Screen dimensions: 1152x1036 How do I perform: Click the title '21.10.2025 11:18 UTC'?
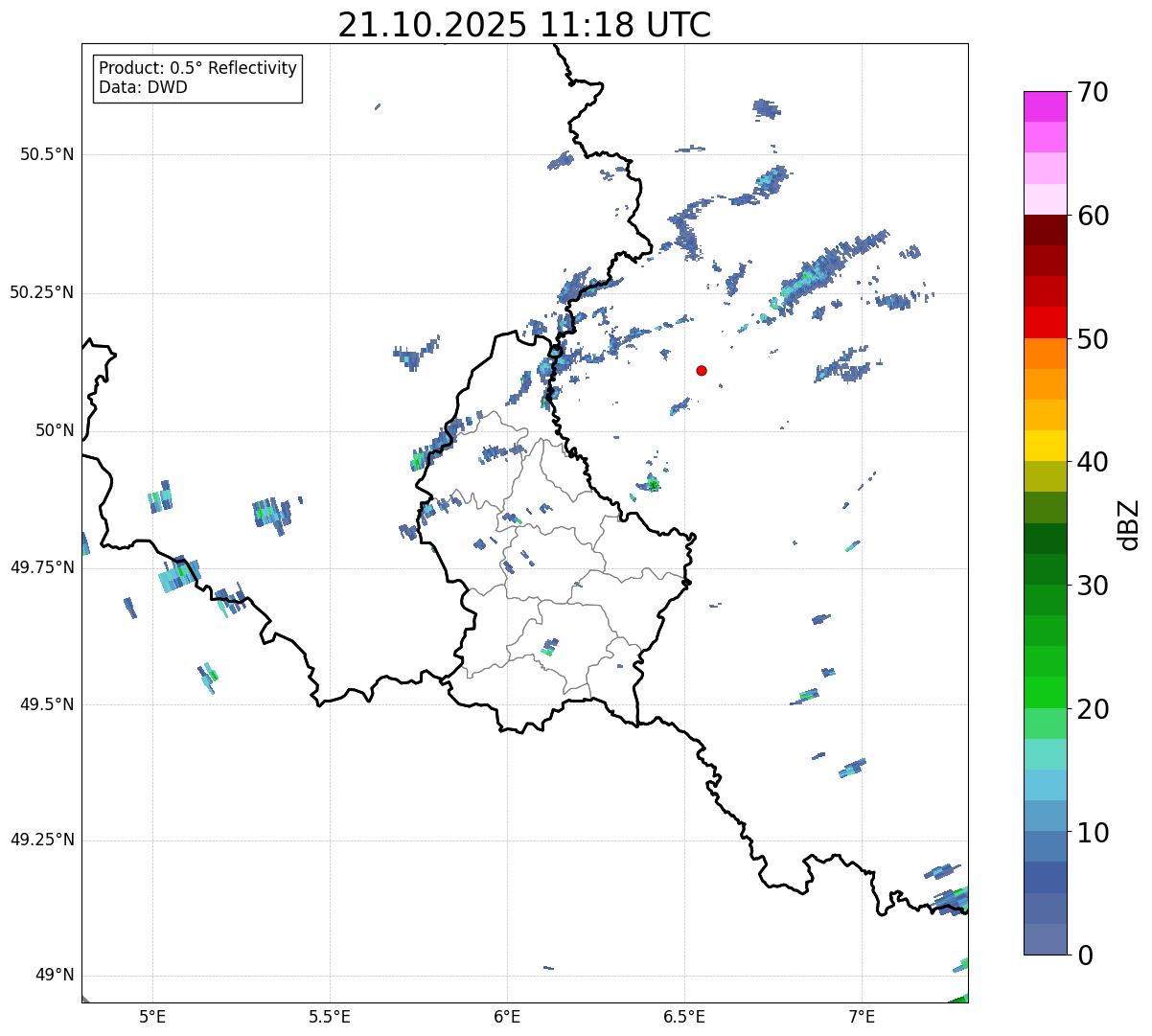[524, 24]
